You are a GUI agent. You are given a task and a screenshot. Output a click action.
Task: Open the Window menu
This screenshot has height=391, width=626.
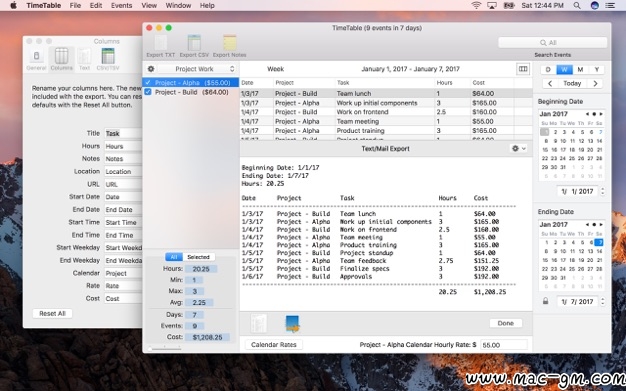tap(178, 6)
